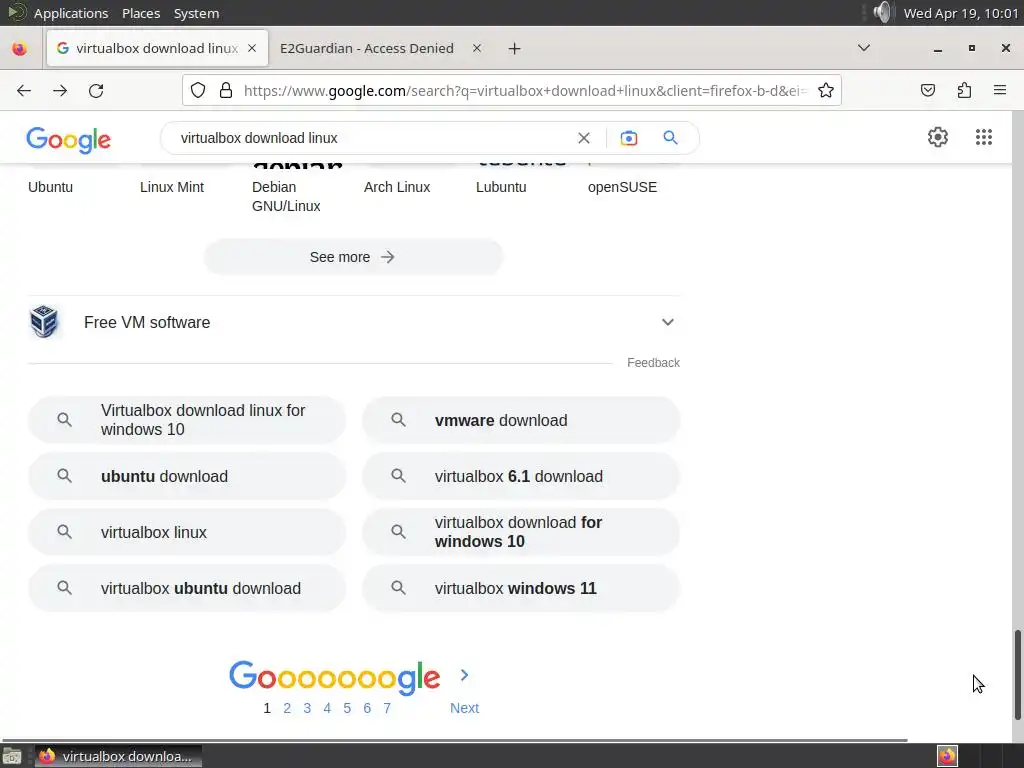Click virtualbox download taskbar window button
The image size is (1024, 768).
pyautogui.click(x=118, y=756)
